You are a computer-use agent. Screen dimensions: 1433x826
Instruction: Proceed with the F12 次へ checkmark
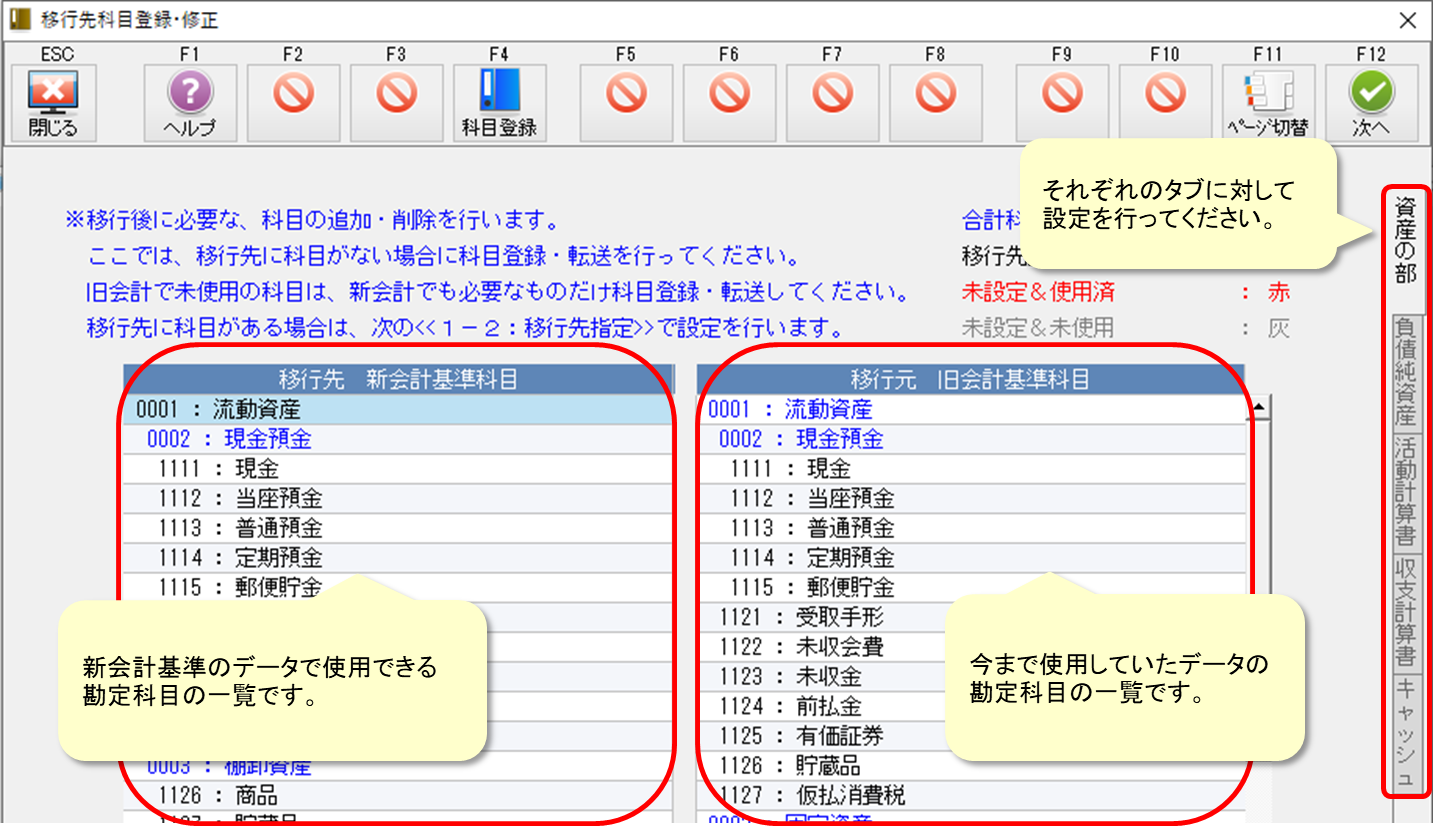[1371, 103]
